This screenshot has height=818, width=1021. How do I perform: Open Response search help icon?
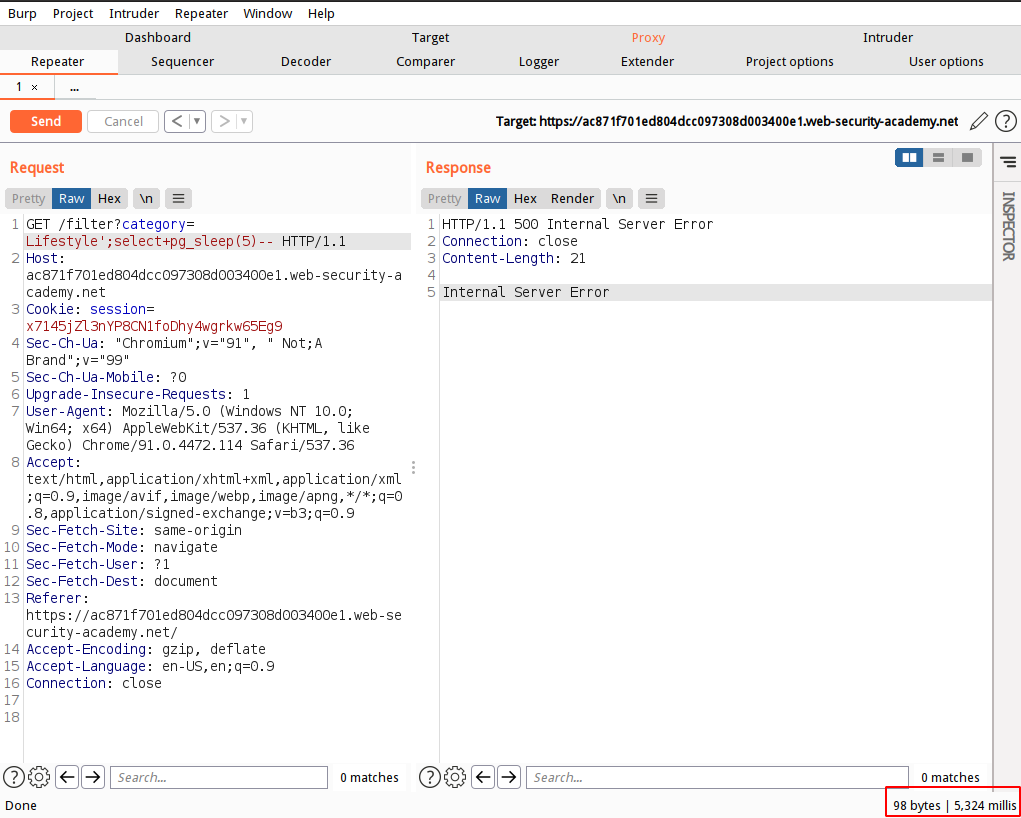[429, 777]
